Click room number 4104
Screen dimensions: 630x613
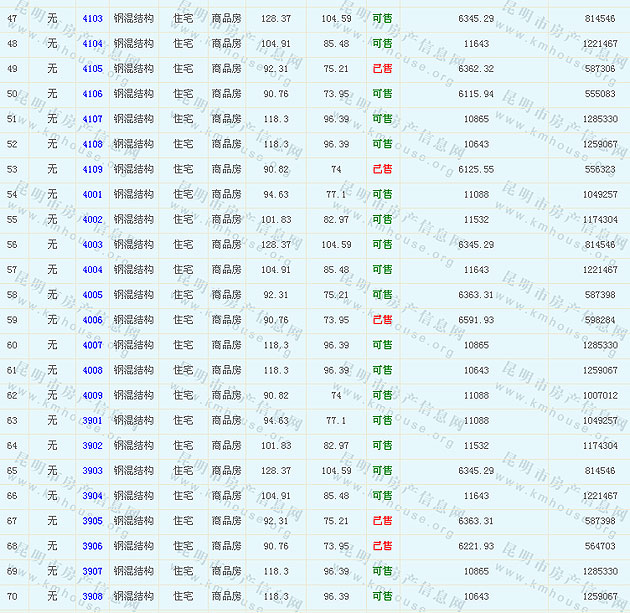click(x=92, y=44)
